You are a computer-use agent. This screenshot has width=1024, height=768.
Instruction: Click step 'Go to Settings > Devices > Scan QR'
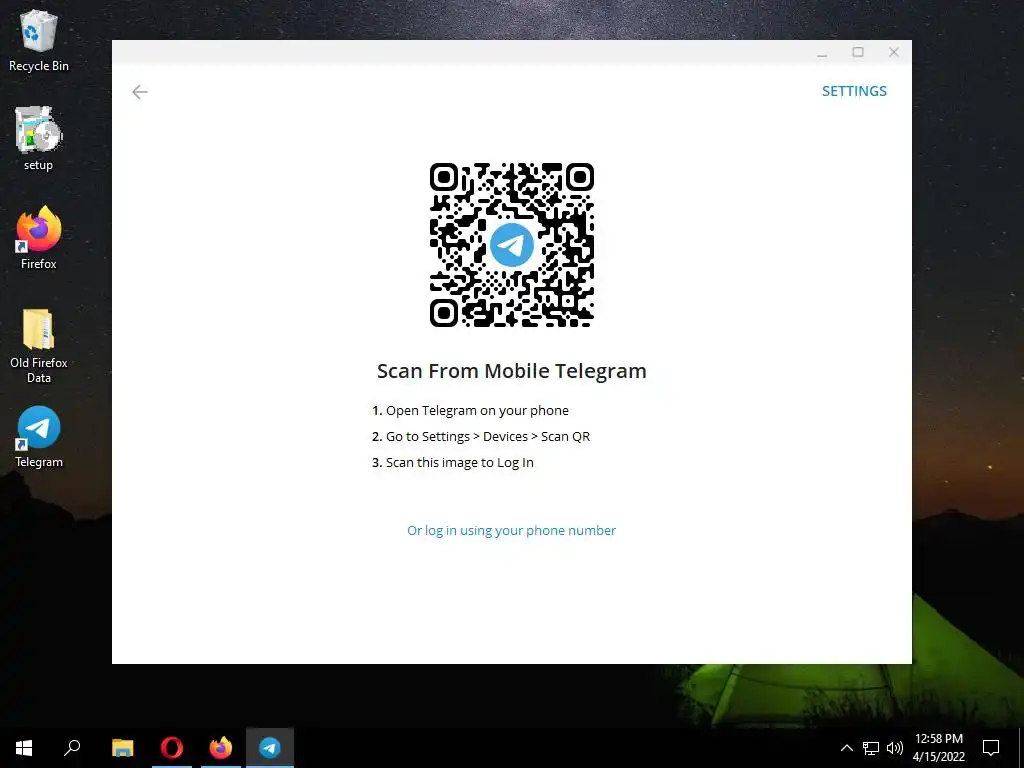click(x=488, y=437)
